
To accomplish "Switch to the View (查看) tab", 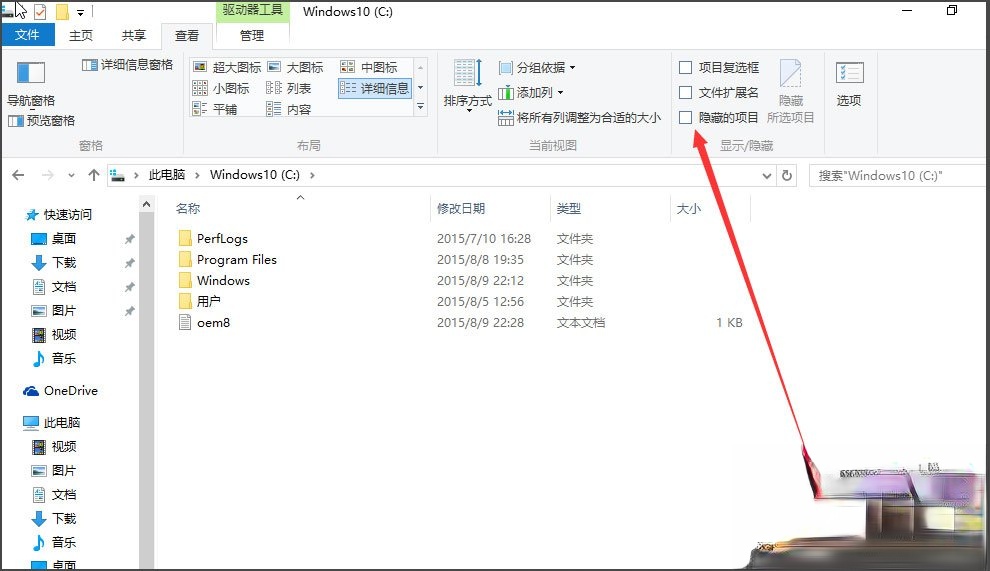I will (187, 36).
